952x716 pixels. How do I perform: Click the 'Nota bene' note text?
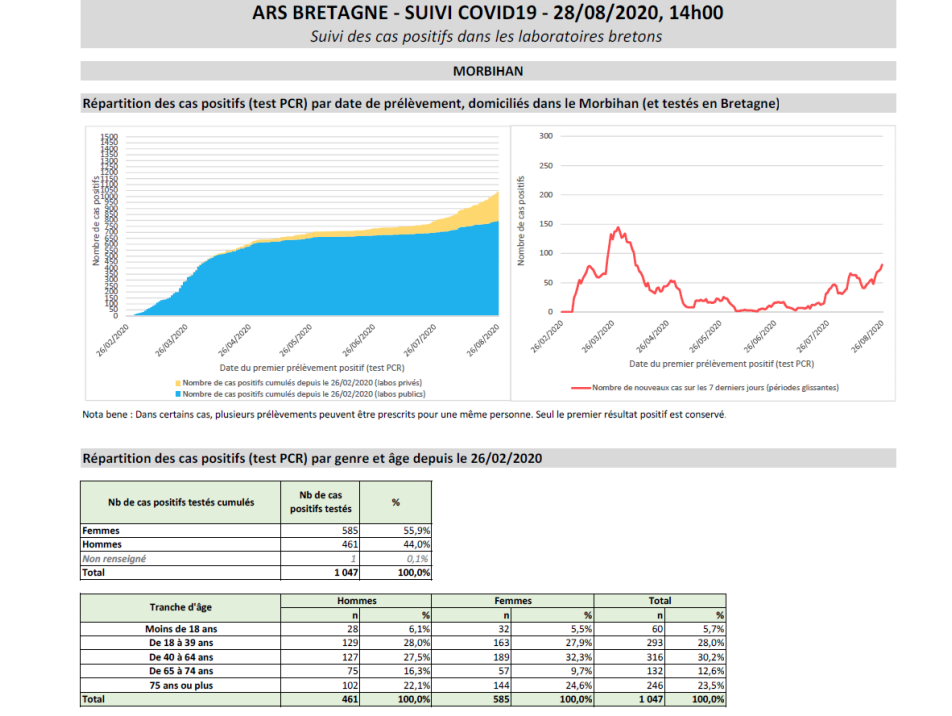(404, 415)
